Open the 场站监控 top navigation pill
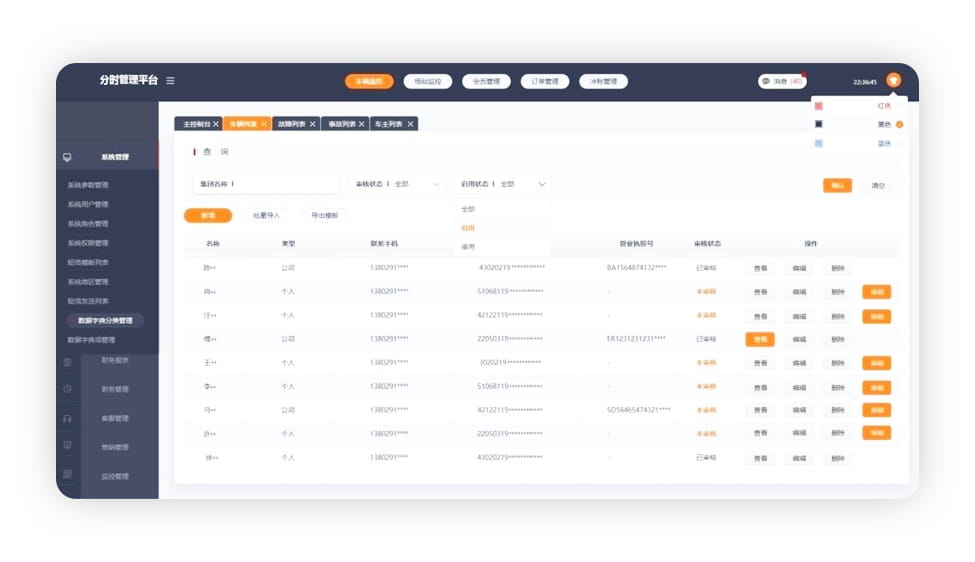The image size is (975, 562). coord(428,81)
